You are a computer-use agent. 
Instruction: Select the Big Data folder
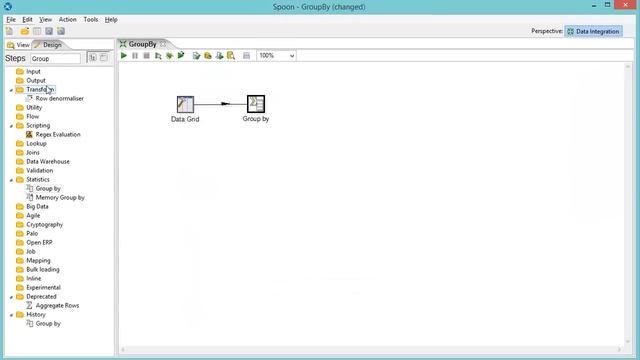pyautogui.click(x=37, y=207)
